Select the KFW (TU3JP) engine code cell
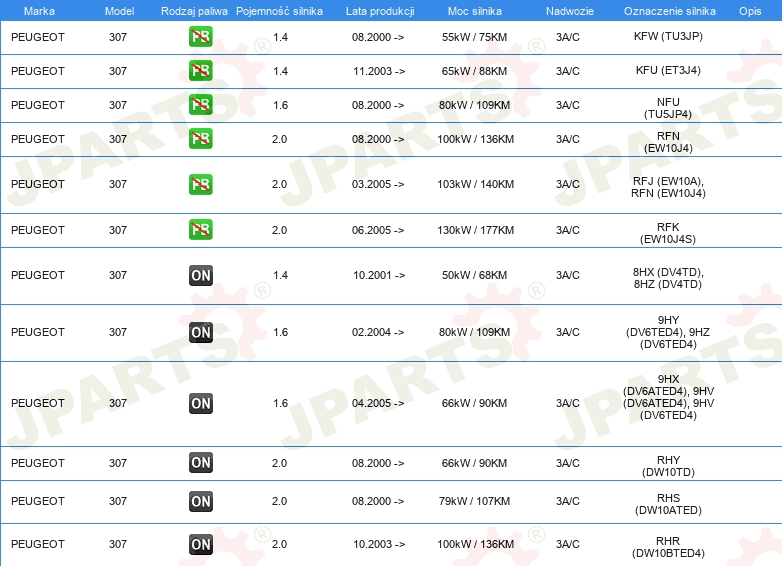Image resolution: width=782 pixels, height=566 pixels. [x=668, y=36]
